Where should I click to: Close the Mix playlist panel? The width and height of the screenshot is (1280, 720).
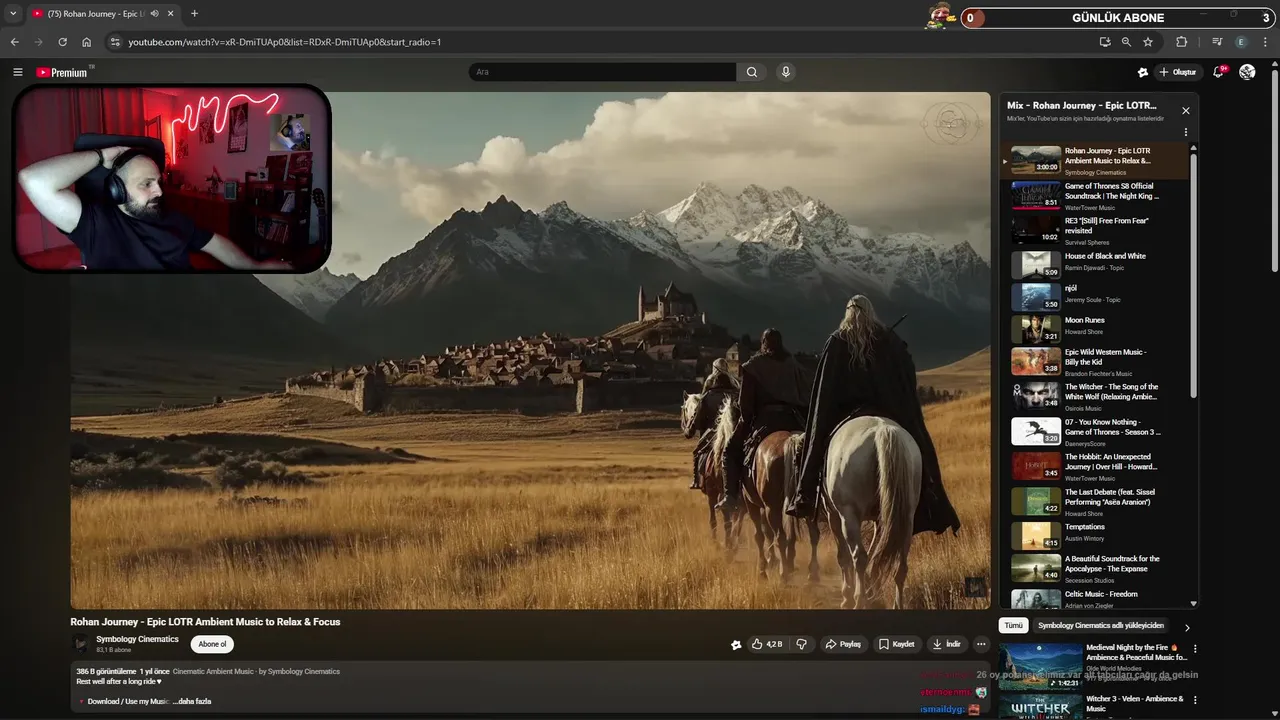point(1186,110)
